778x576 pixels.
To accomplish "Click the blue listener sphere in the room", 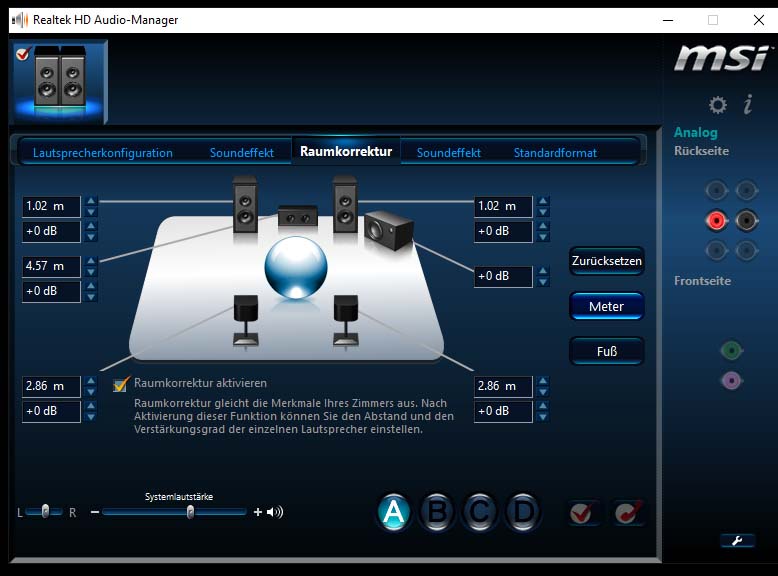I will tap(296, 267).
